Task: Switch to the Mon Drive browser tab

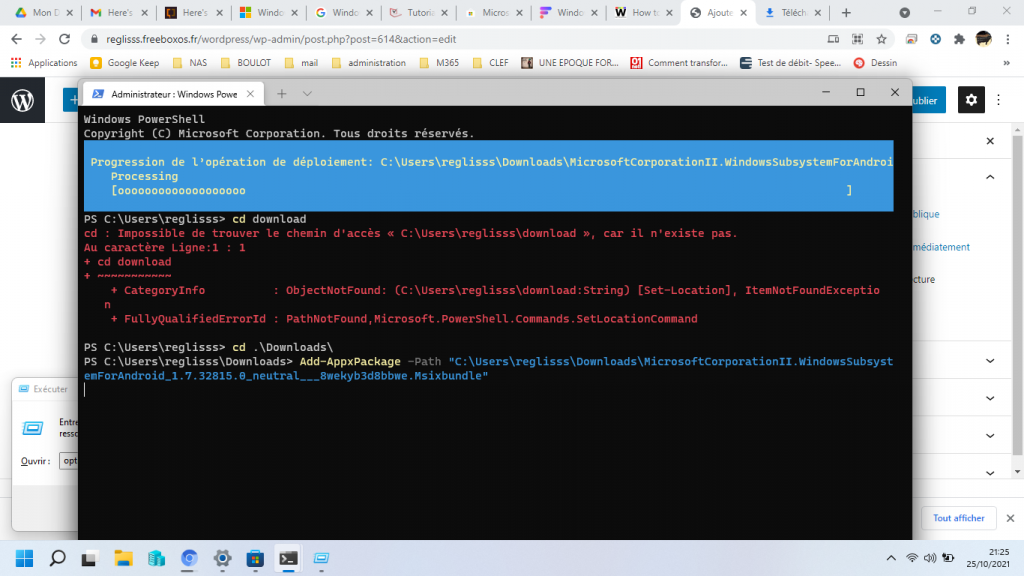Action: (40, 13)
